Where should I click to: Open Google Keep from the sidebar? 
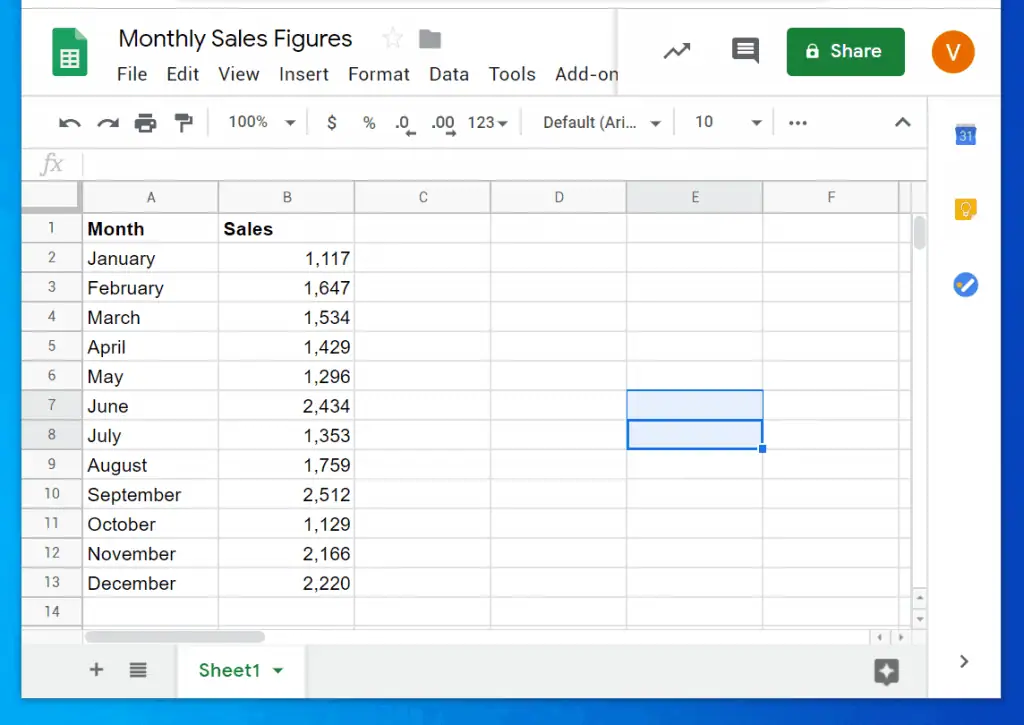pos(964,209)
